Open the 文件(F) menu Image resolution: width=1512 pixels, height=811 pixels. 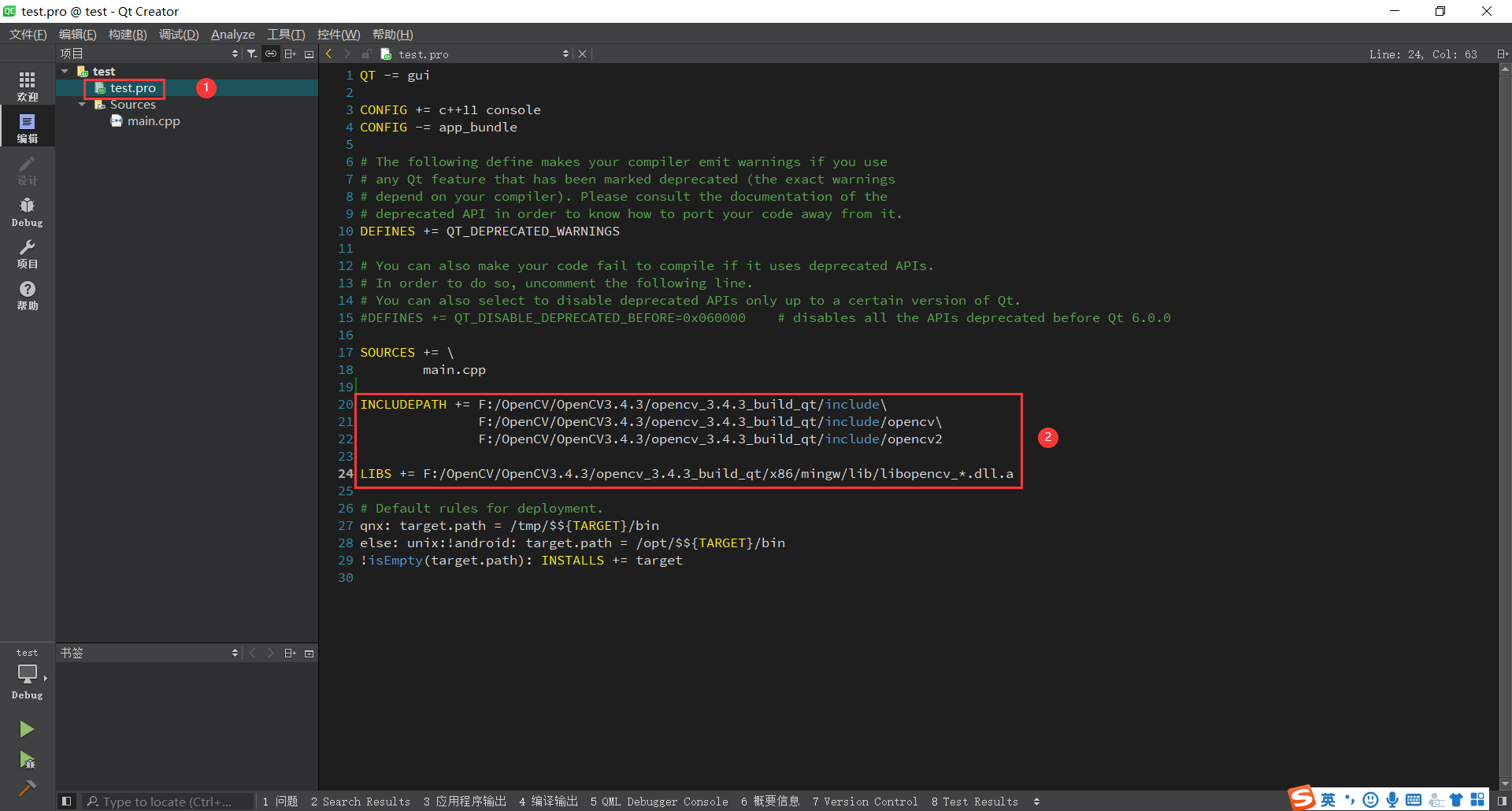pyautogui.click(x=28, y=34)
